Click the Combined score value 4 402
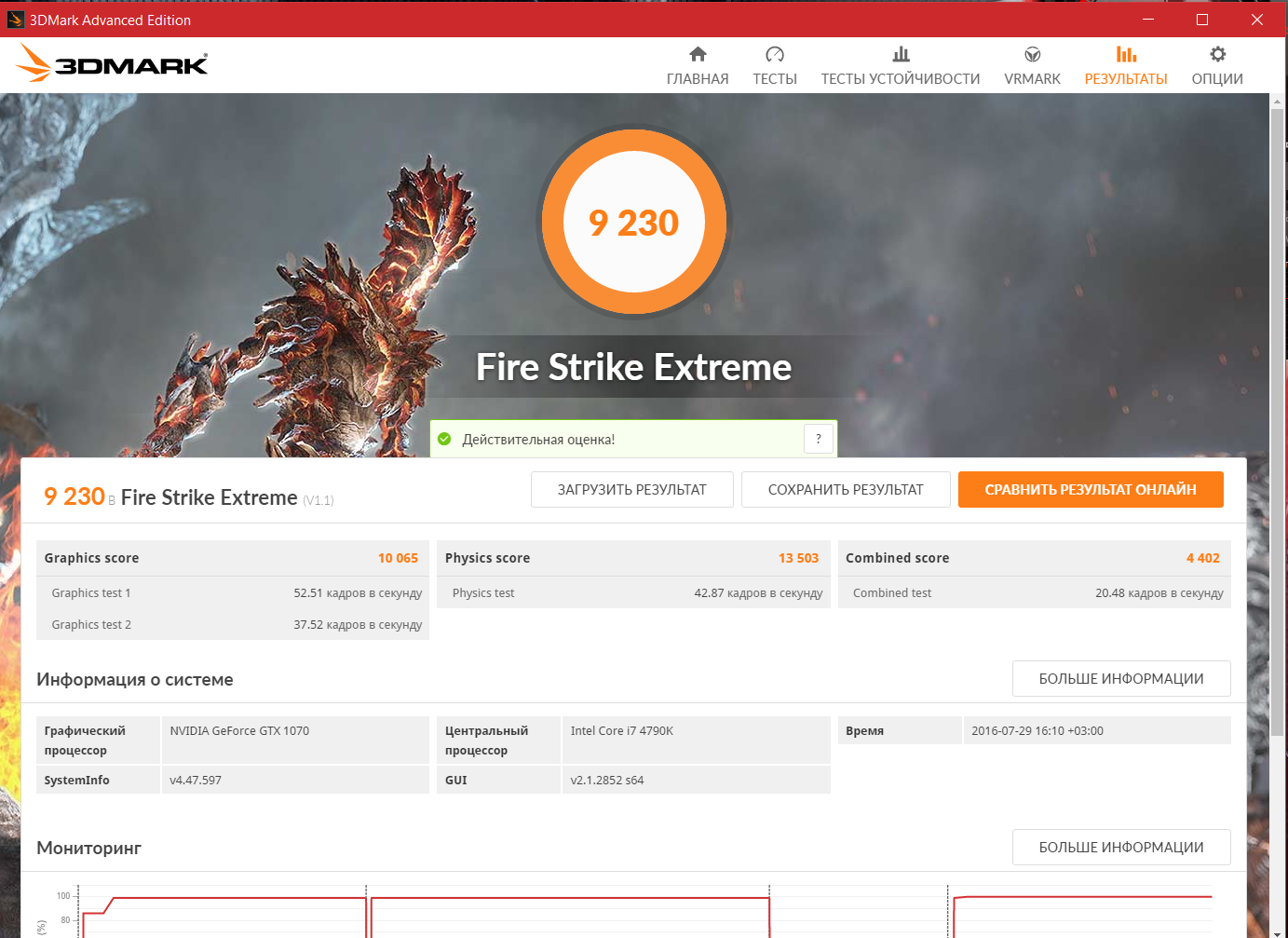This screenshot has width=1288, height=938. point(1202,558)
